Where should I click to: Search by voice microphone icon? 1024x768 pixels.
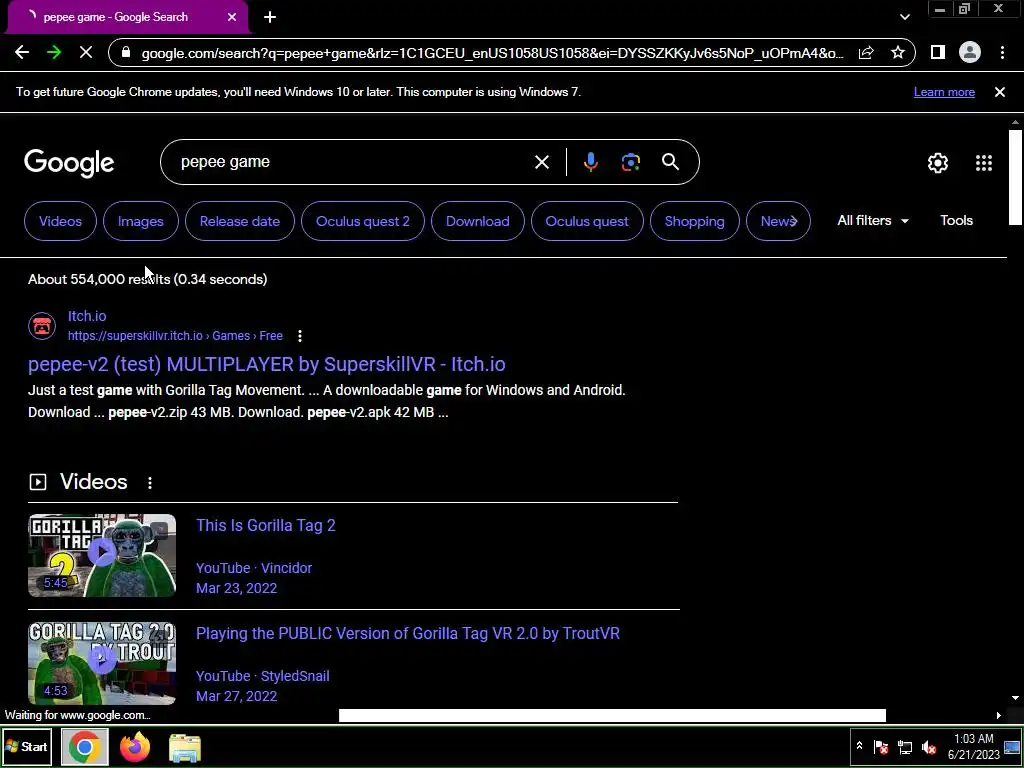[x=590, y=162]
